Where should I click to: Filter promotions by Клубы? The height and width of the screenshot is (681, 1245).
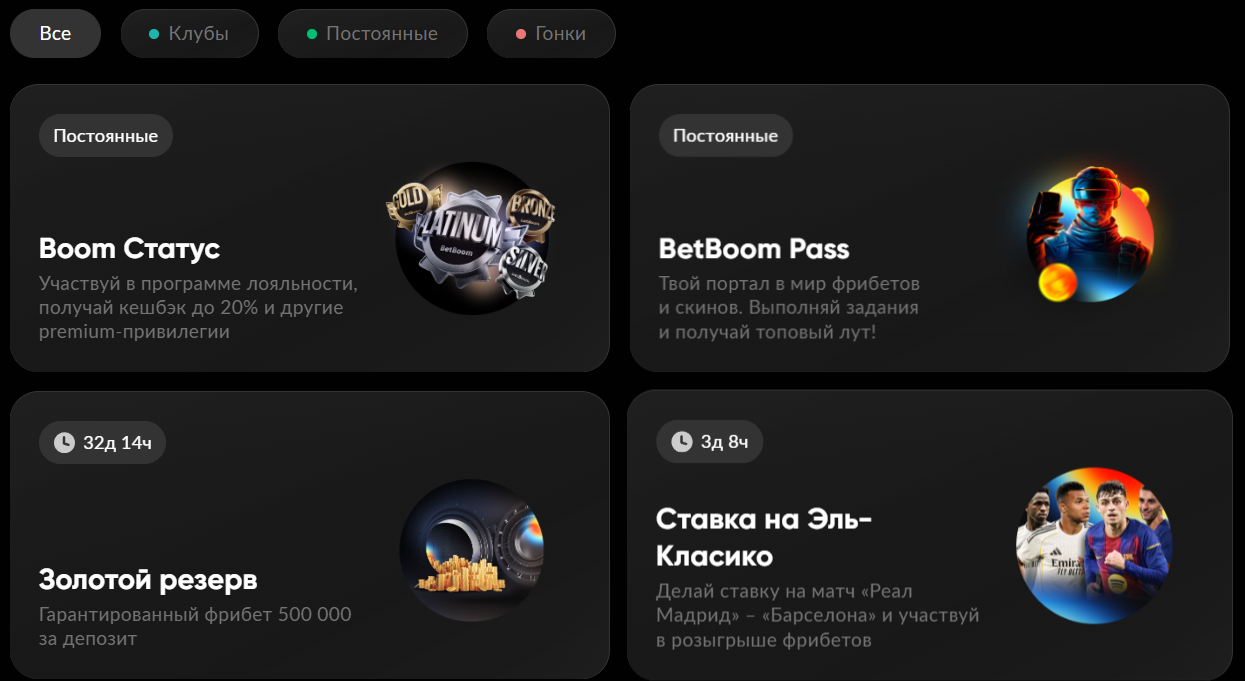click(190, 34)
